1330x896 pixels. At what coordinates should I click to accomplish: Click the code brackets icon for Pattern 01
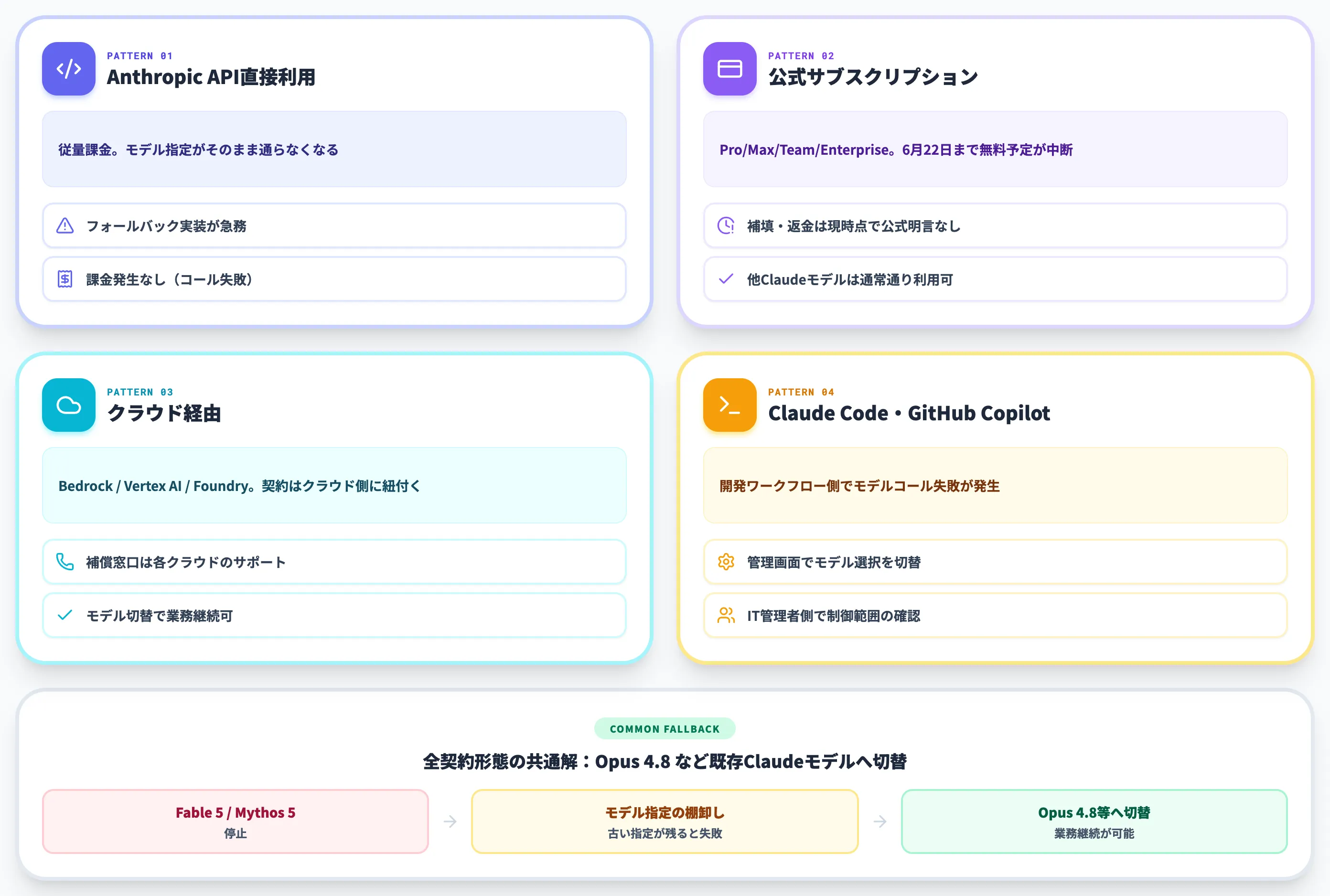(x=69, y=69)
